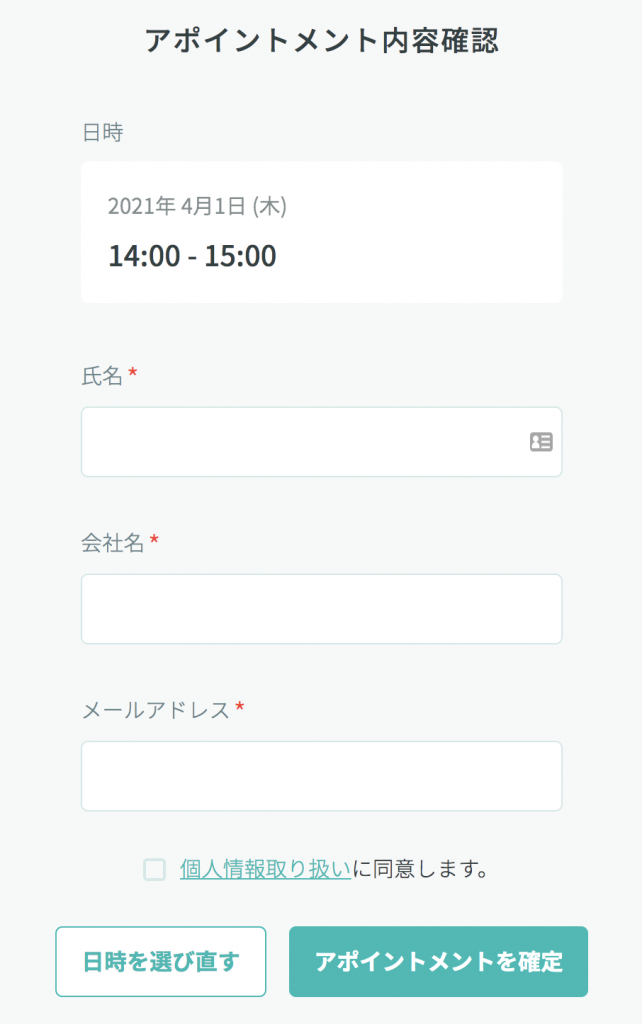The image size is (642, 1024).
Task: Open the autofill contact icon in the name box
Action: (x=539, y=442)
